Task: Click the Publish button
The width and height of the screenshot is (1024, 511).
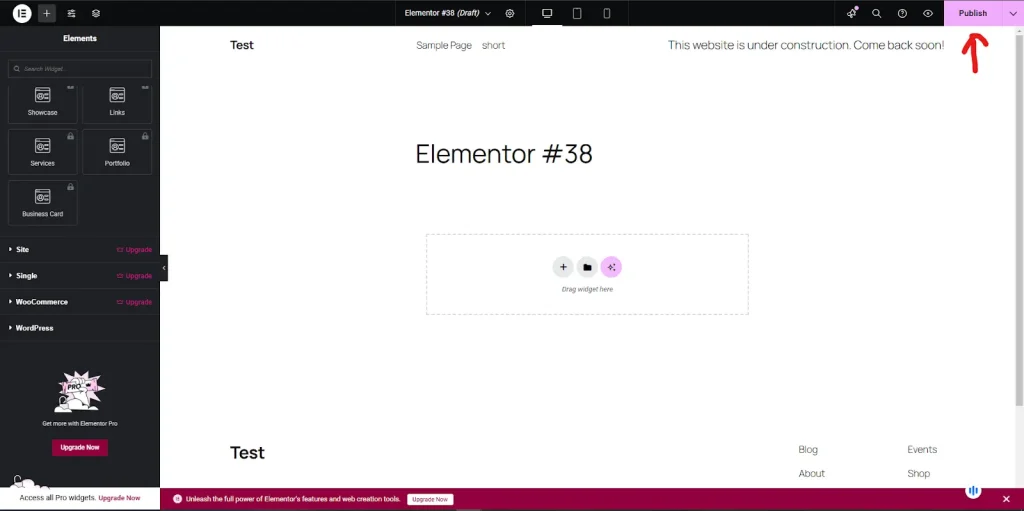Action: click(x=973, y=13)
